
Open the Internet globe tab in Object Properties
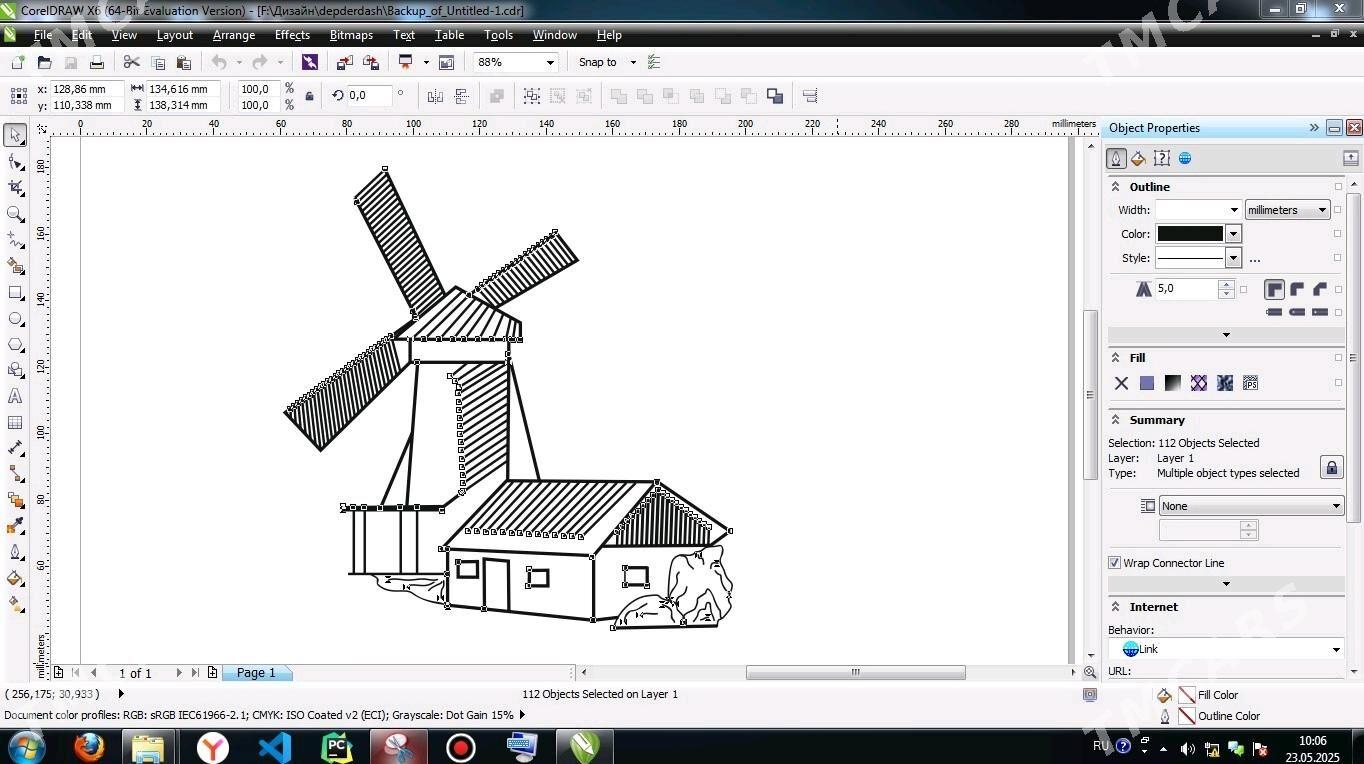pyautogui.click(x=1185, y=158)
